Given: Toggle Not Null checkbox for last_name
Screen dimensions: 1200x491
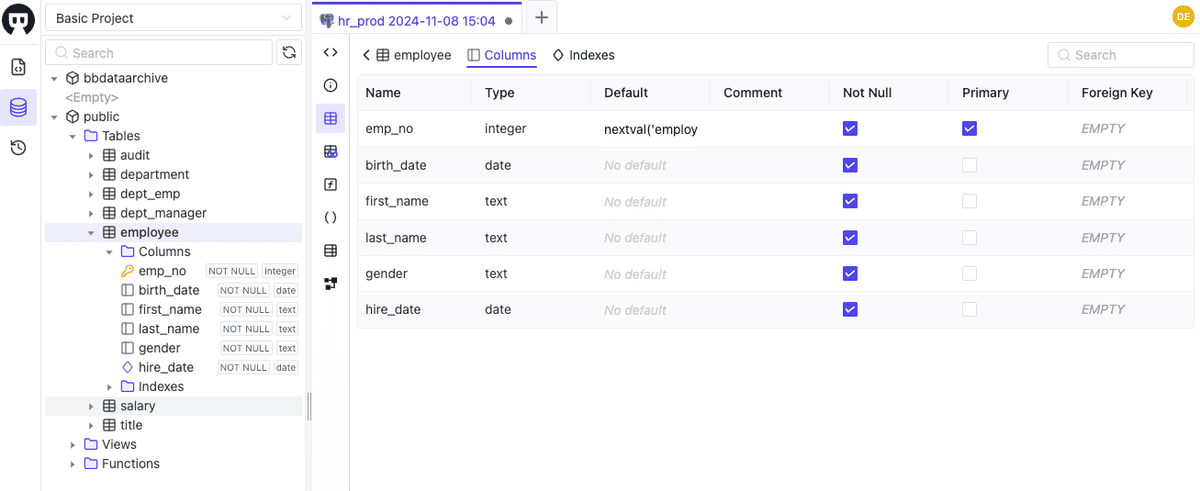Looking at the screenshot, I should [x=850, y=238].
